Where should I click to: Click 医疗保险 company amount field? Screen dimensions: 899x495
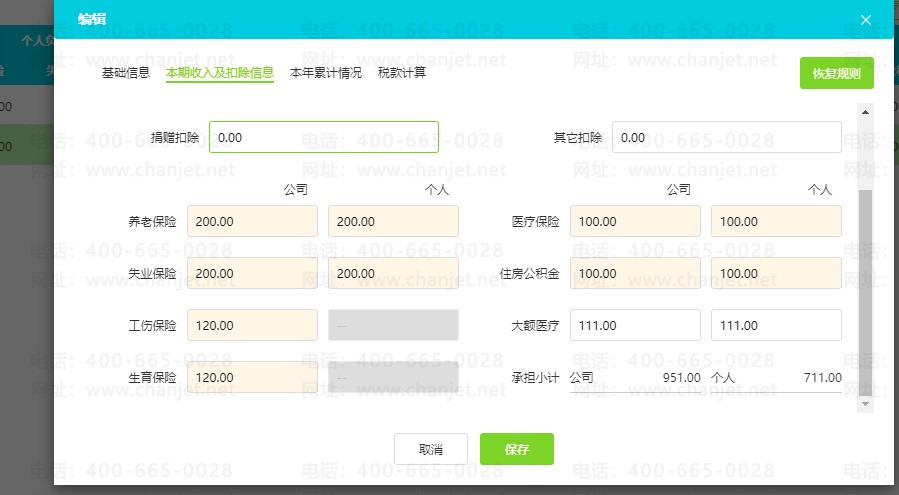635,221
